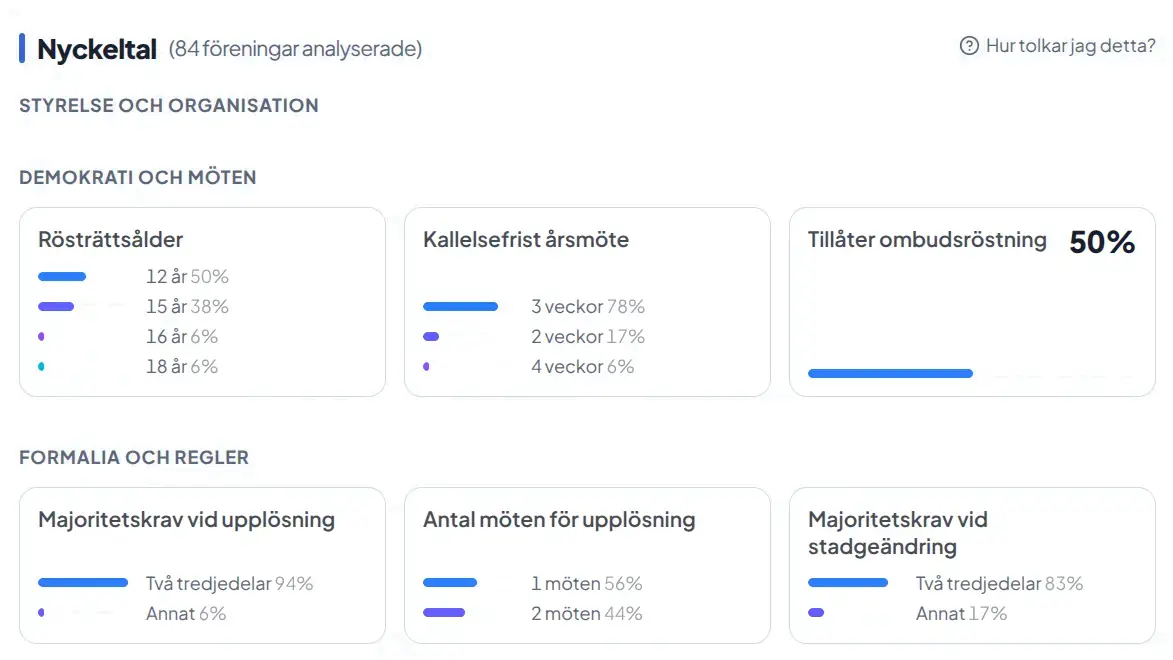Click the purple bar for 2 veckor
Image resolution: width=1173 pixels, height=660 pixels.
(x=430, y=336)
